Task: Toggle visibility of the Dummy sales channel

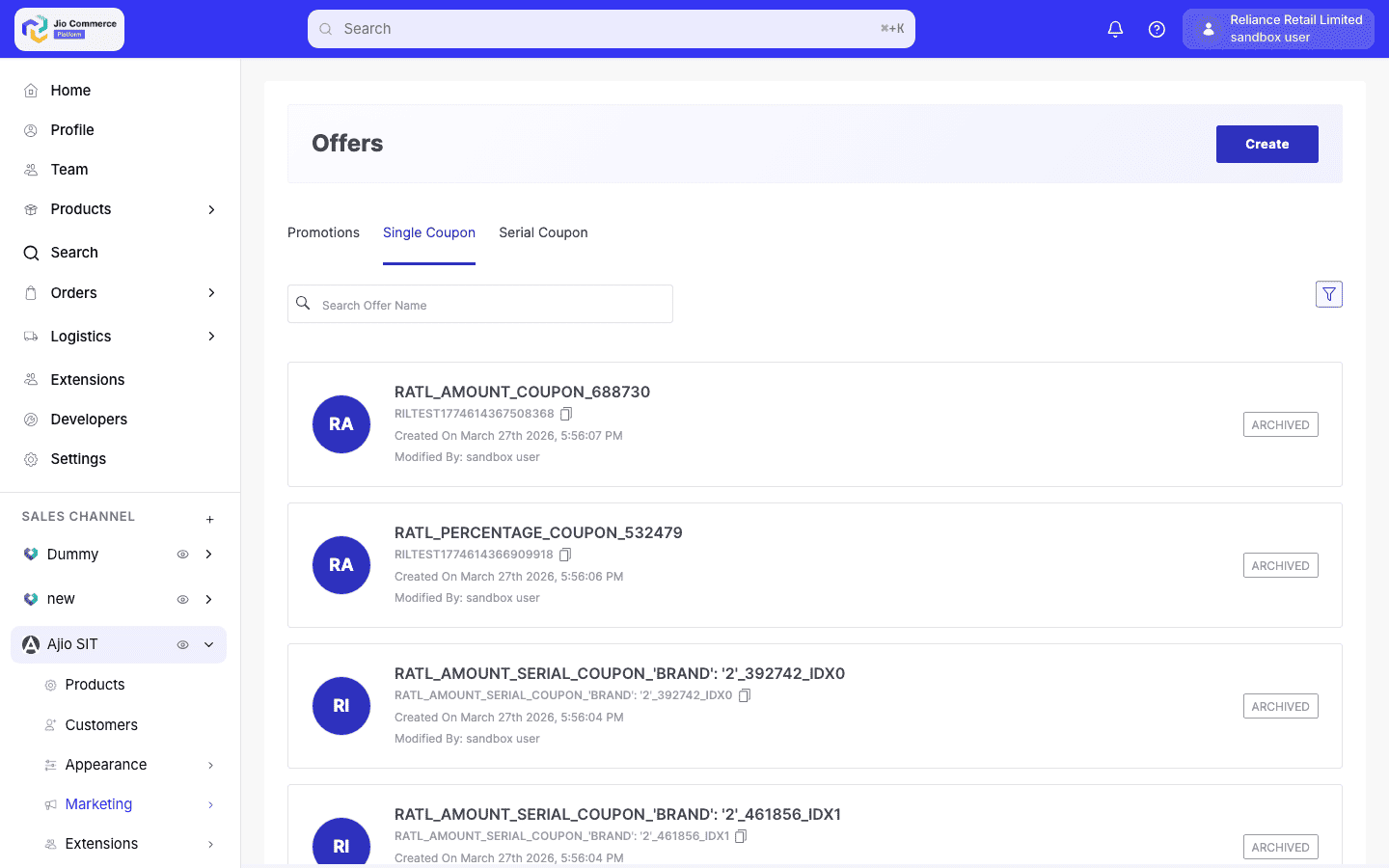Action: (x=182, y=555)
